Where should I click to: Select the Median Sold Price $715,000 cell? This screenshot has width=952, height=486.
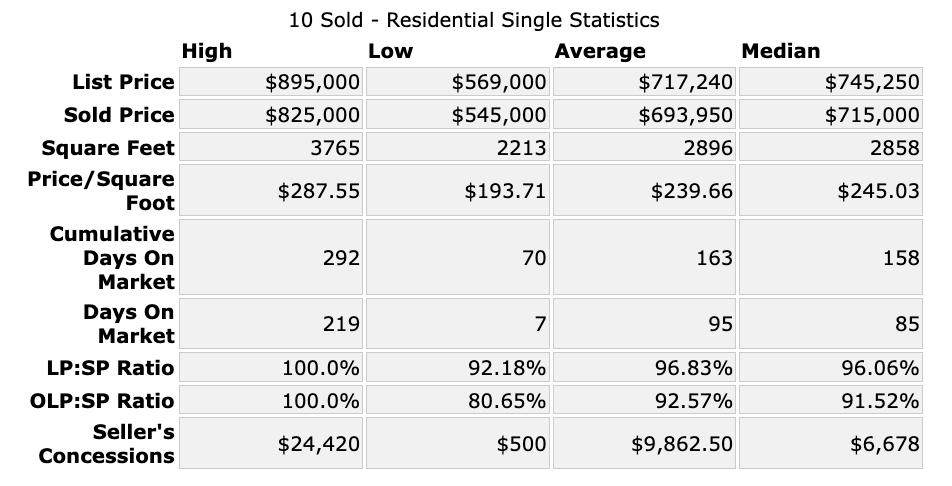[x=830, y=115]
